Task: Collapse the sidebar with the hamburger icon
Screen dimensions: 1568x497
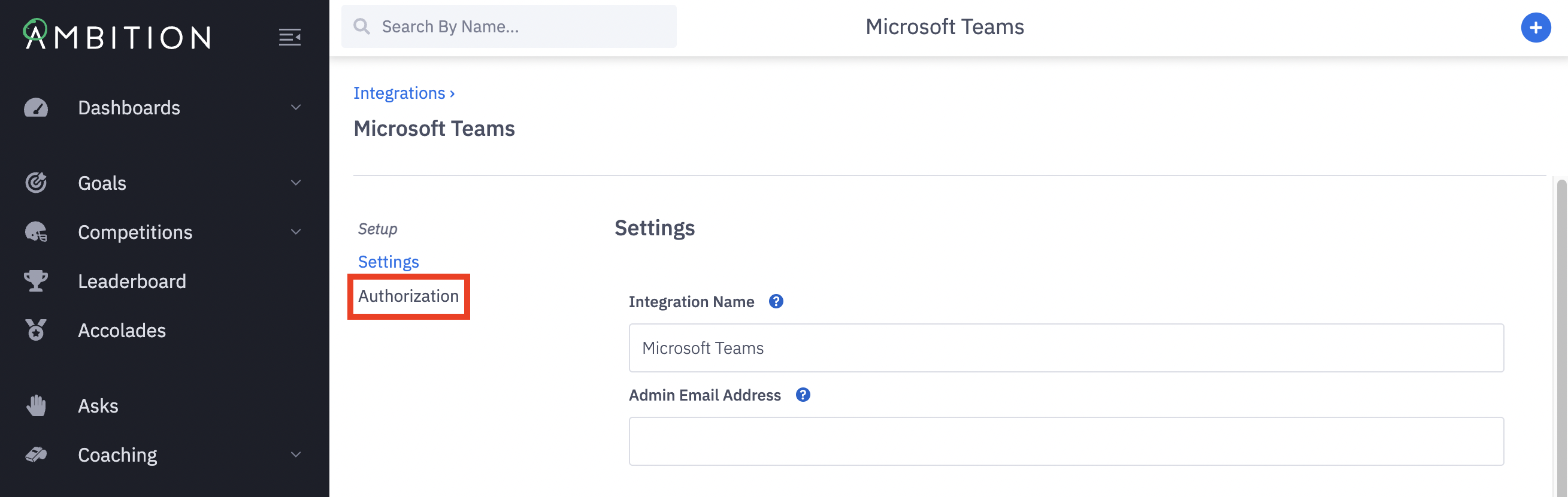Action: click(x=290, y=37)
